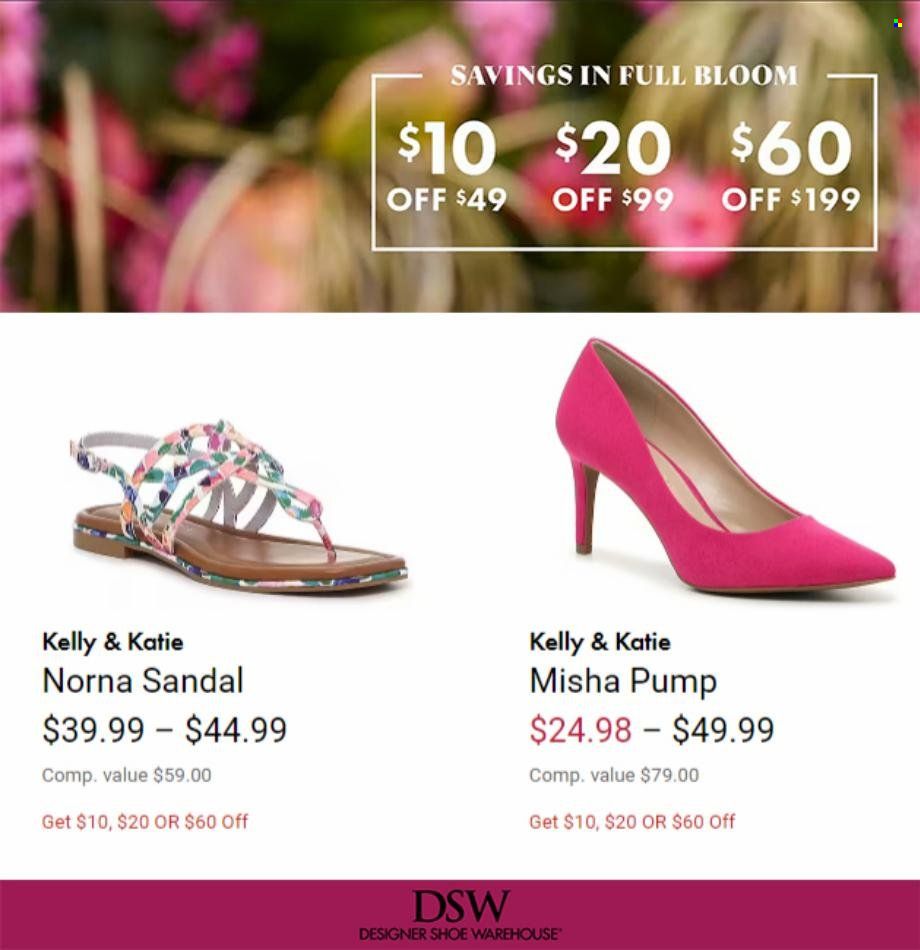Open the pump's Get $10, $20 OR $60 Off promo
Screen dimensions: 920x950
click(632, 822)
